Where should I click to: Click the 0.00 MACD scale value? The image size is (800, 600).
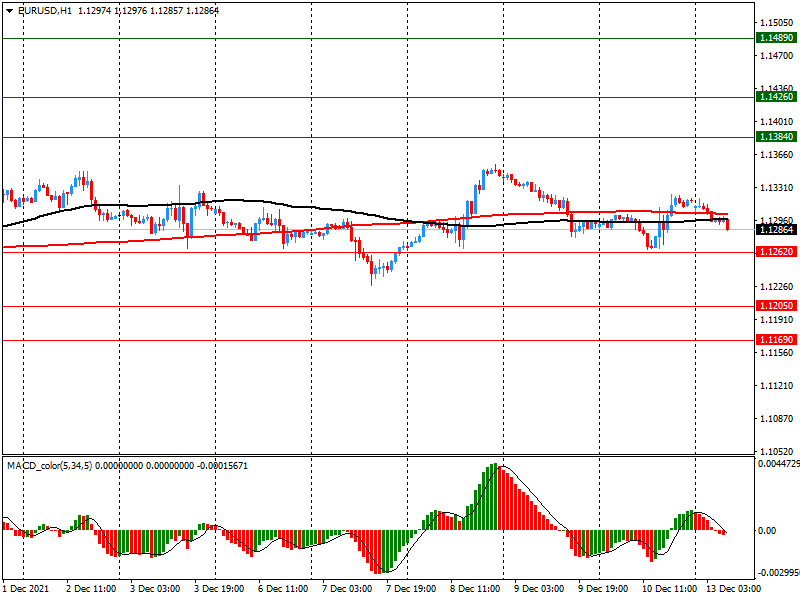(x=767, y=531)
